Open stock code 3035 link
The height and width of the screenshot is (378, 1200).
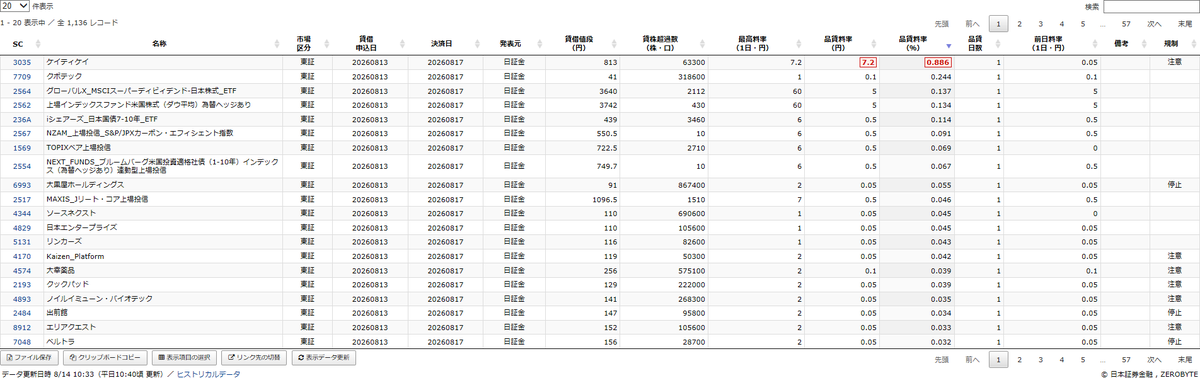coord(22,62)
